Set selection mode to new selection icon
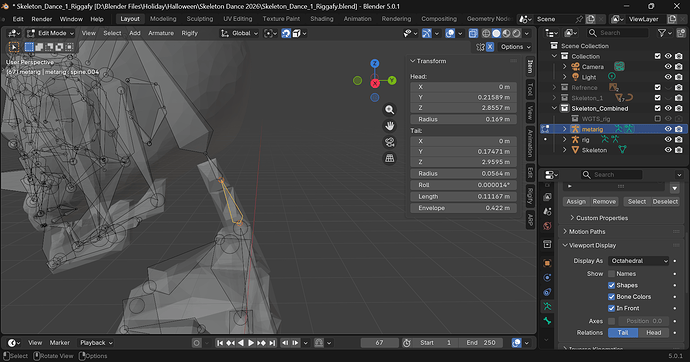 pos(29,47)
